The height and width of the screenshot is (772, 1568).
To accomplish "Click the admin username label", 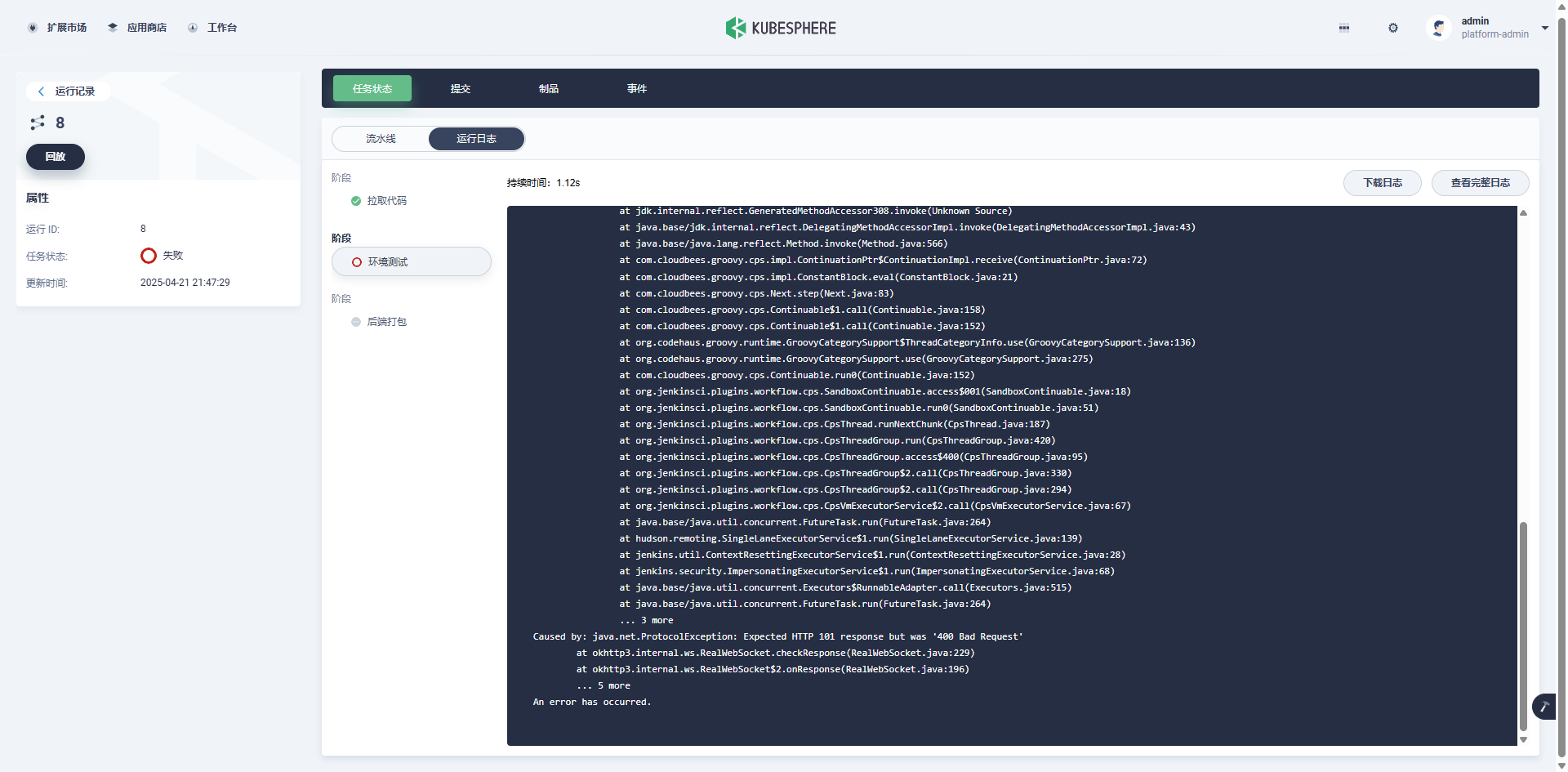I will click(1475, 21).
